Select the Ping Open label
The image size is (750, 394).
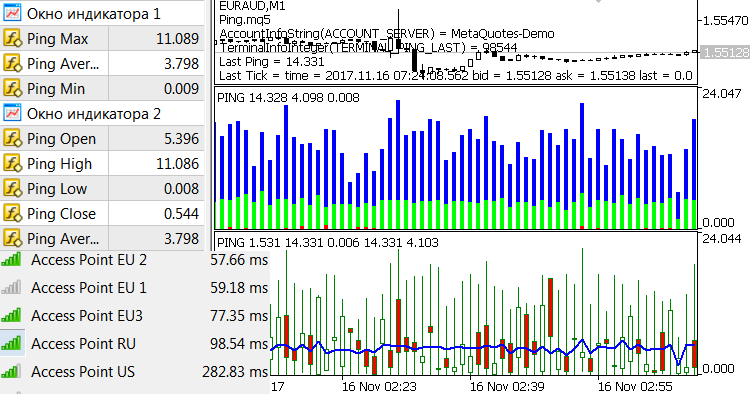click(x=61, y=139)
